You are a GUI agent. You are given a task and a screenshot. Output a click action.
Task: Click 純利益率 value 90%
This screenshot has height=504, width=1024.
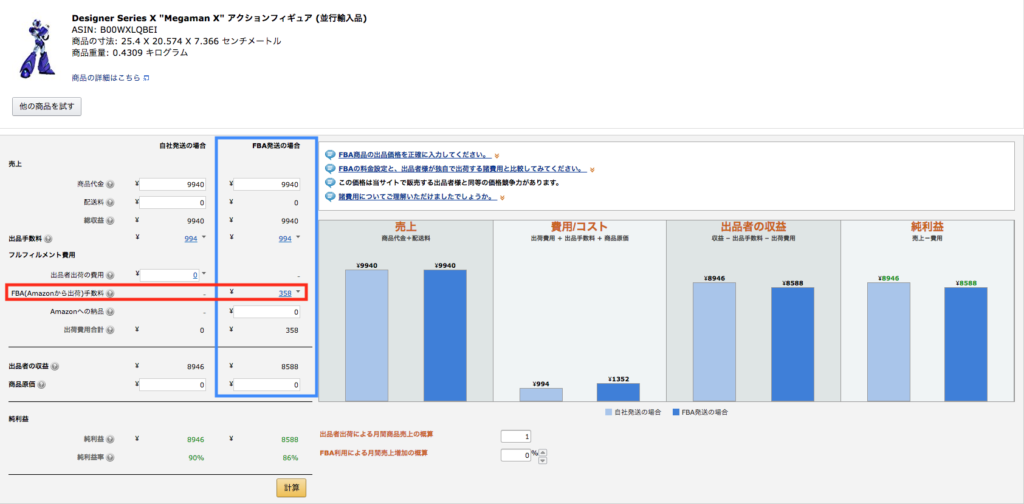196,458
